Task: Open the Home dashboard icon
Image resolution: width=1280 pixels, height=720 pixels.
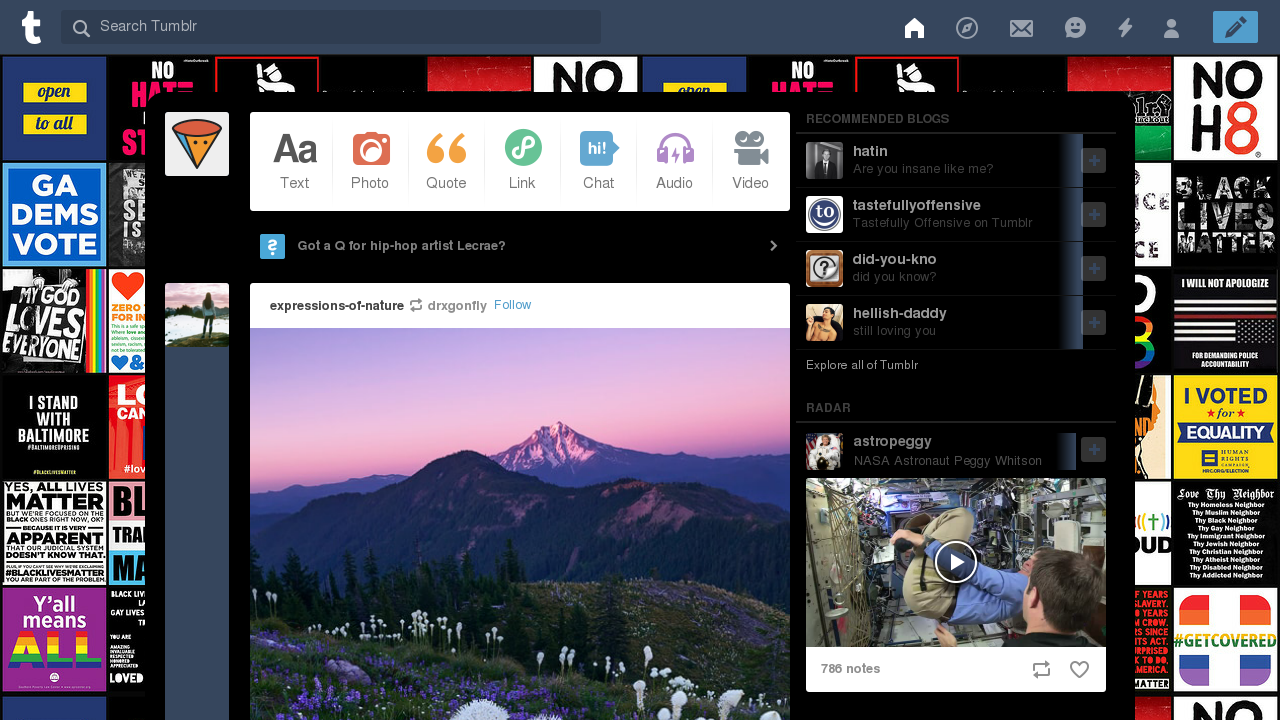Action: pos(914,28)
